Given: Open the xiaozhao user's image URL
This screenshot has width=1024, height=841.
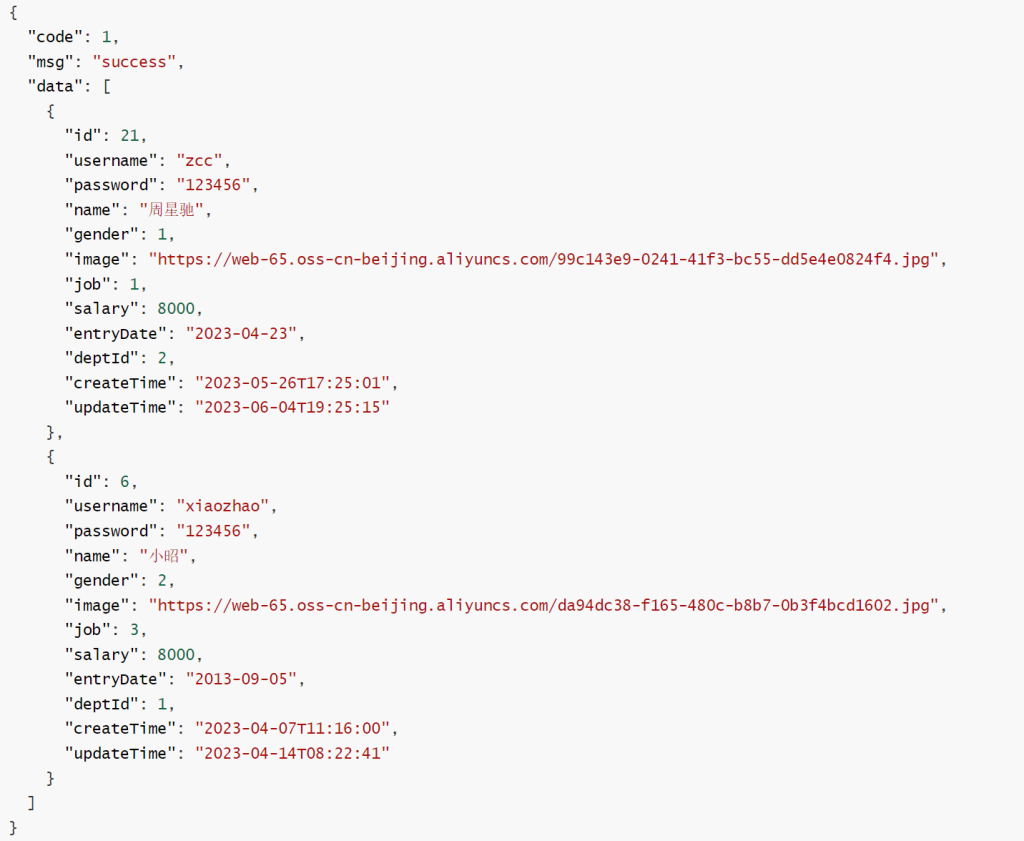Looking at the screenshot, I should coord(546,605).
